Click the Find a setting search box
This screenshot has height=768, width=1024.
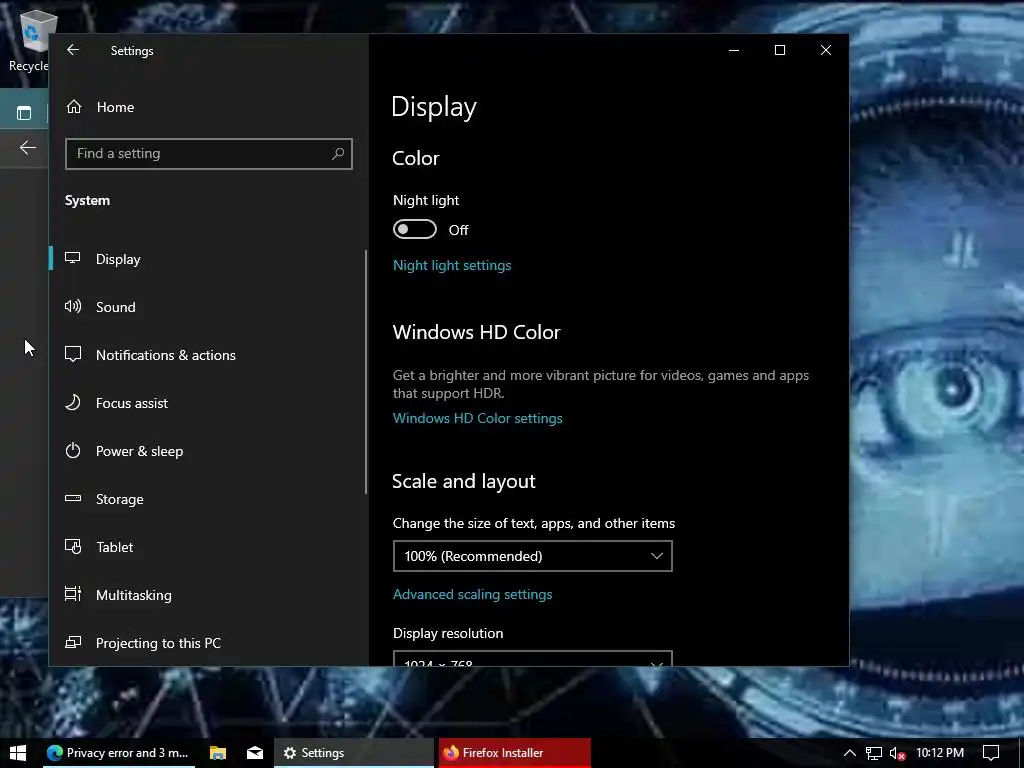point(208,153)
